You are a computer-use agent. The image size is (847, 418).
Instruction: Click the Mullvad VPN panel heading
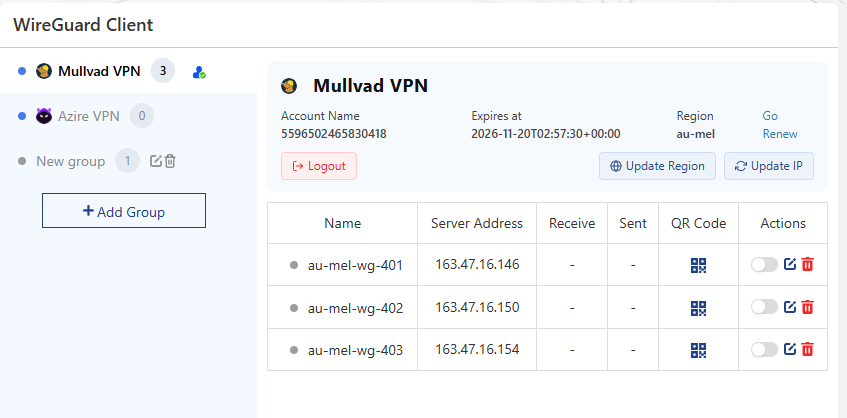[371, 86]
